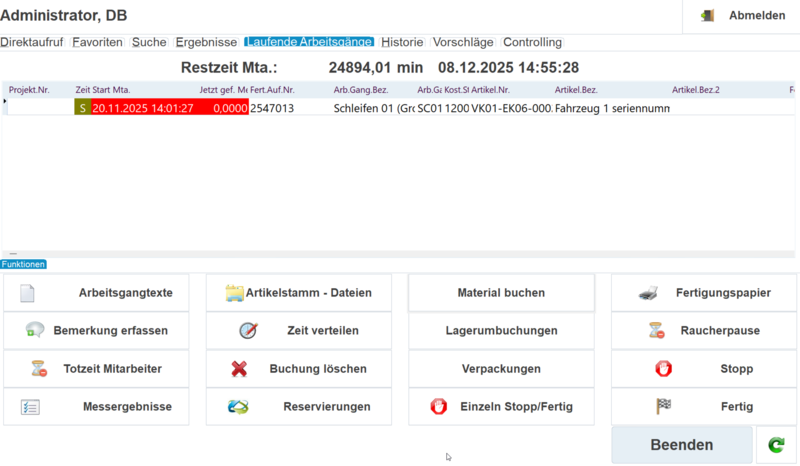
Task: Open the Favoriten tab
Action: point(97,42)
